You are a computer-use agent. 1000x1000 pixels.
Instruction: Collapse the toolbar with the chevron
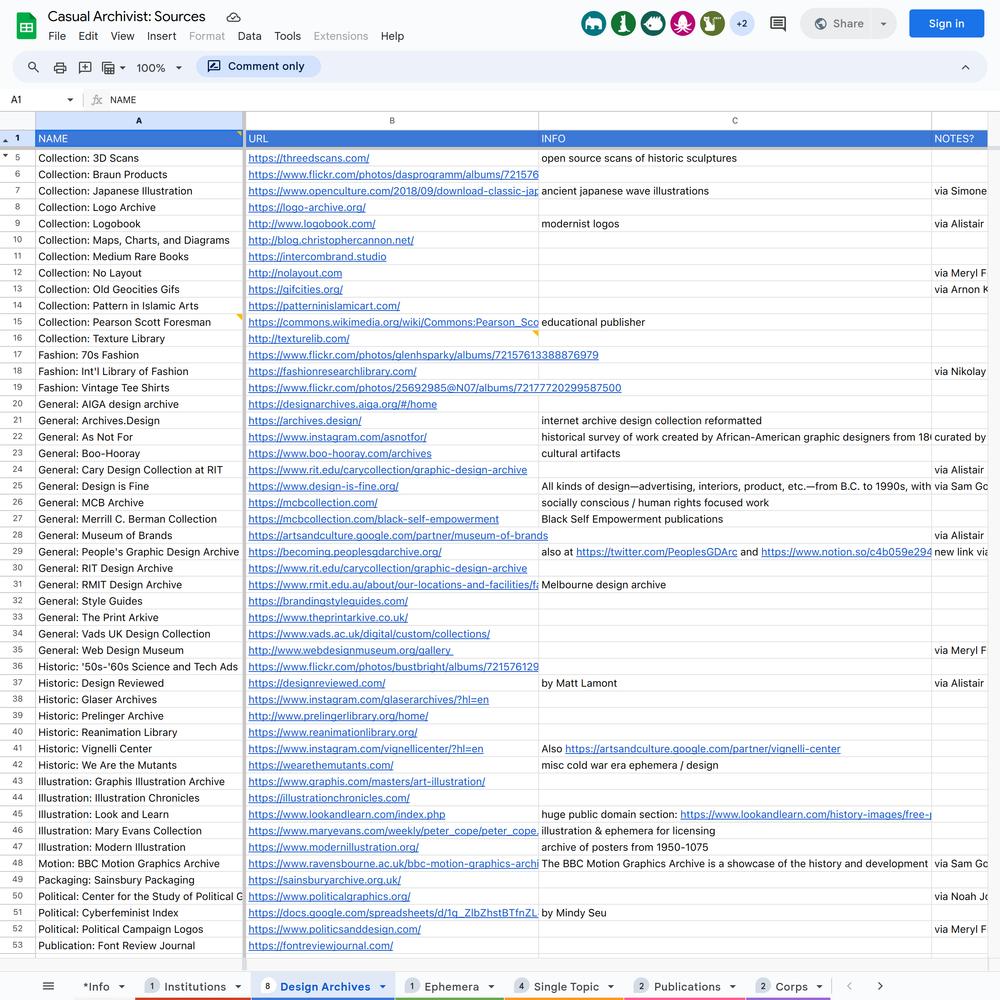[x=965, y=68]
